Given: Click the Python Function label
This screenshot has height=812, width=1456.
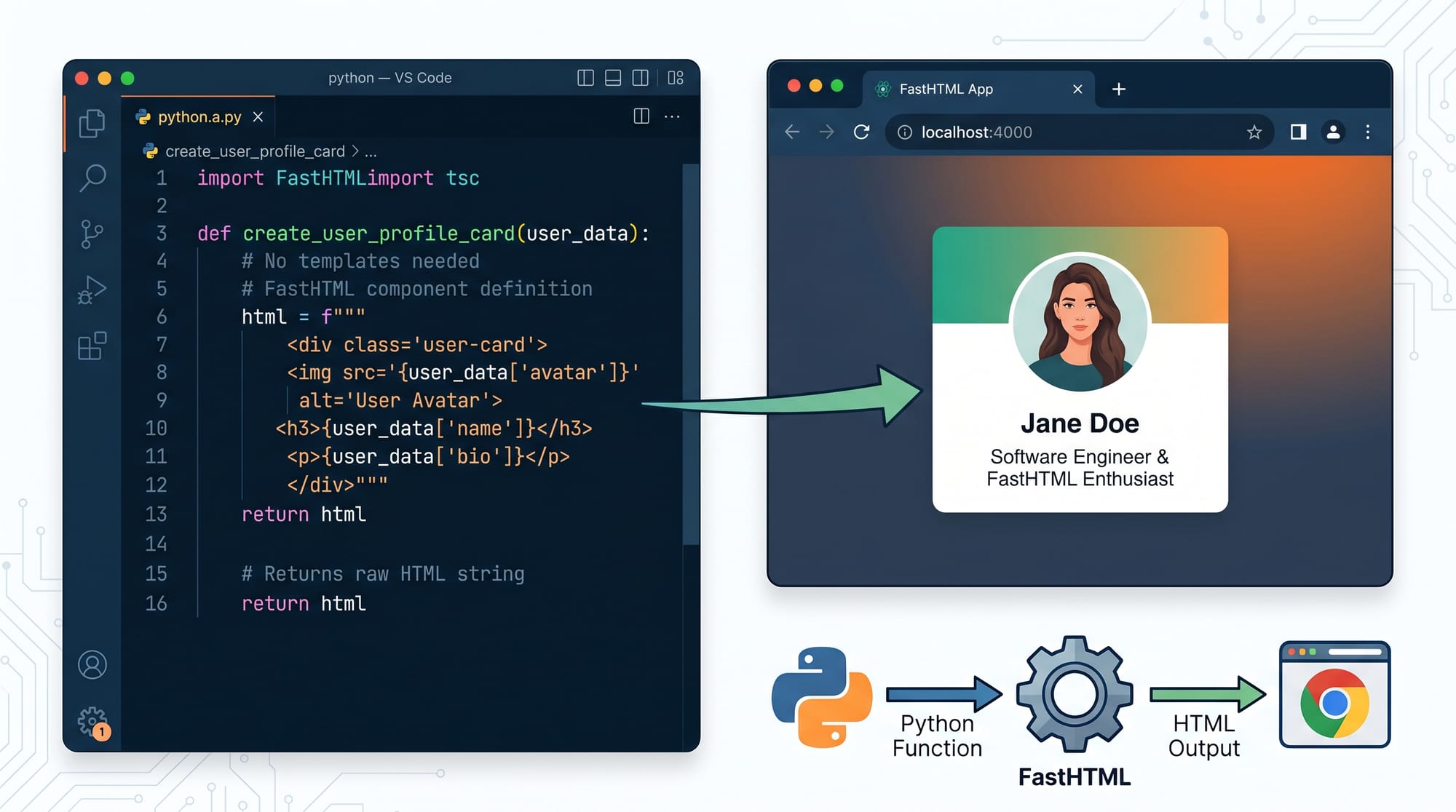Looking at the screenshot, I should [938, 736].
